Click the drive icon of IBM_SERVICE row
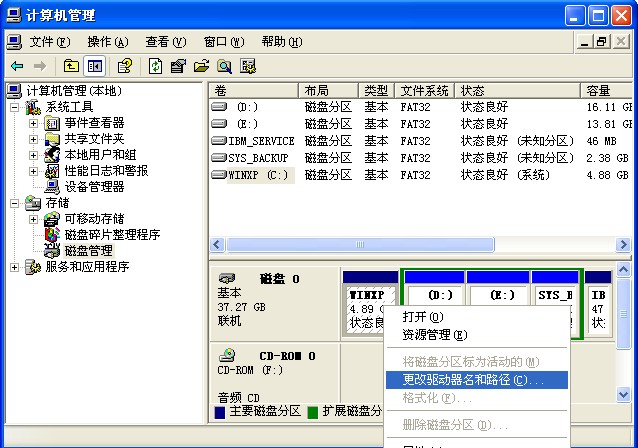The width and height of the screenshot is (638, 448). coord(219,141)
